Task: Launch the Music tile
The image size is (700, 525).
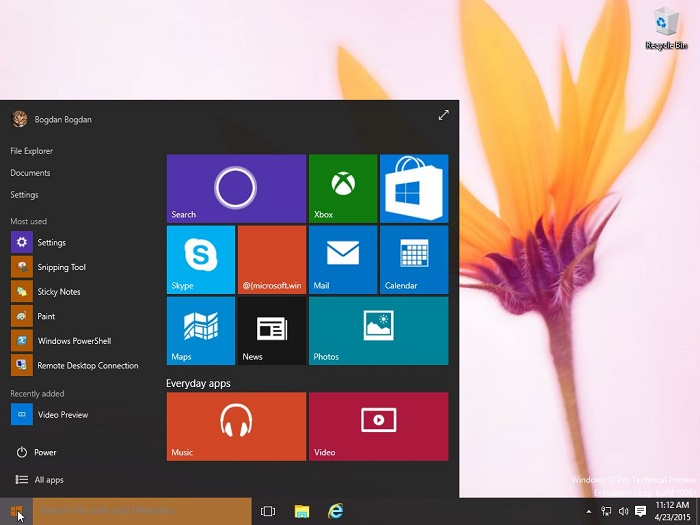Action: (236, 426)
